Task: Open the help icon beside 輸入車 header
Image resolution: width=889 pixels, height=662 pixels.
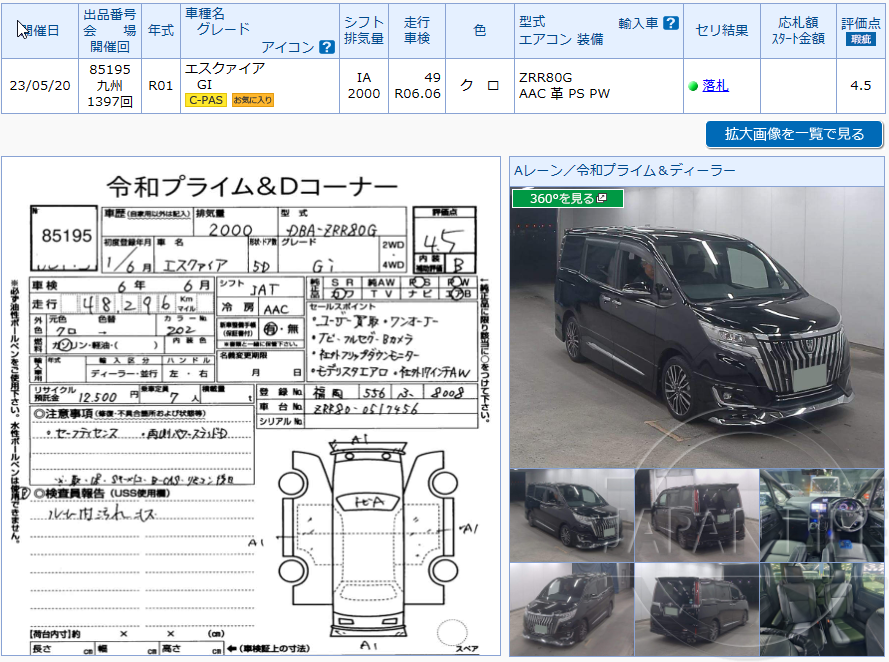Action: (x=670, y=23)
